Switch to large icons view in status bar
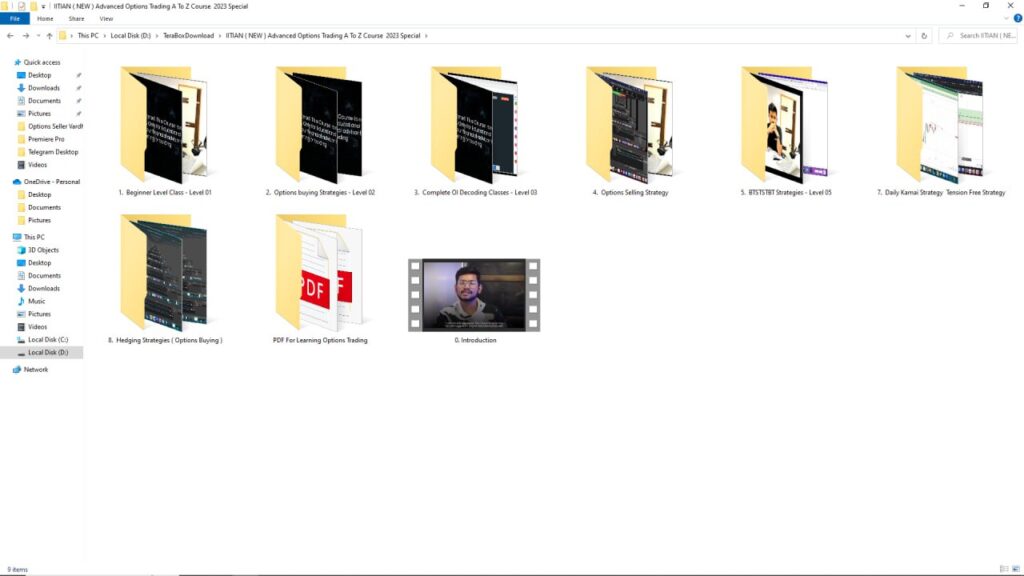 click(1016, 569)
